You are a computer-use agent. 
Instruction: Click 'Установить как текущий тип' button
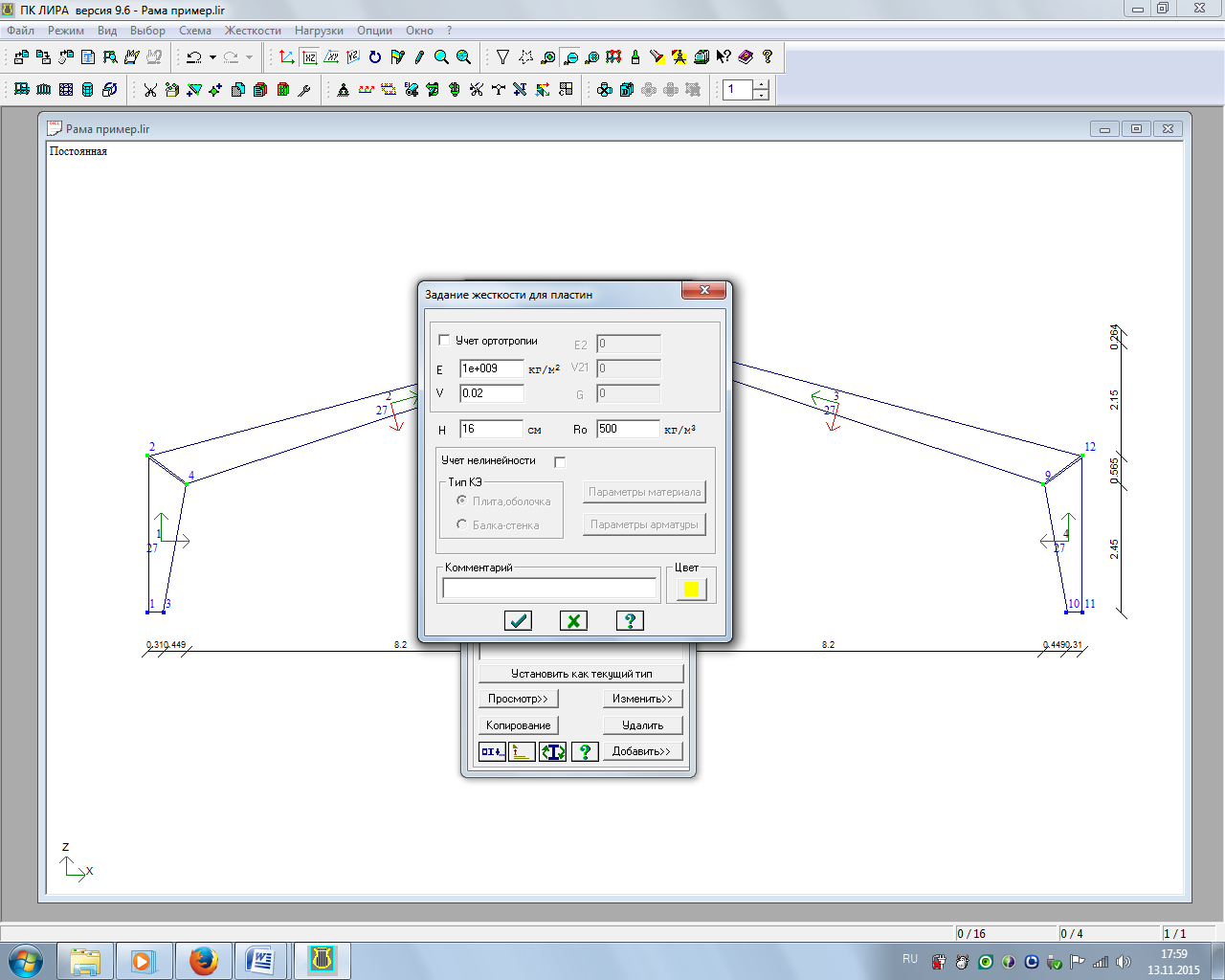pyautogui.click(x=581, y=674)
